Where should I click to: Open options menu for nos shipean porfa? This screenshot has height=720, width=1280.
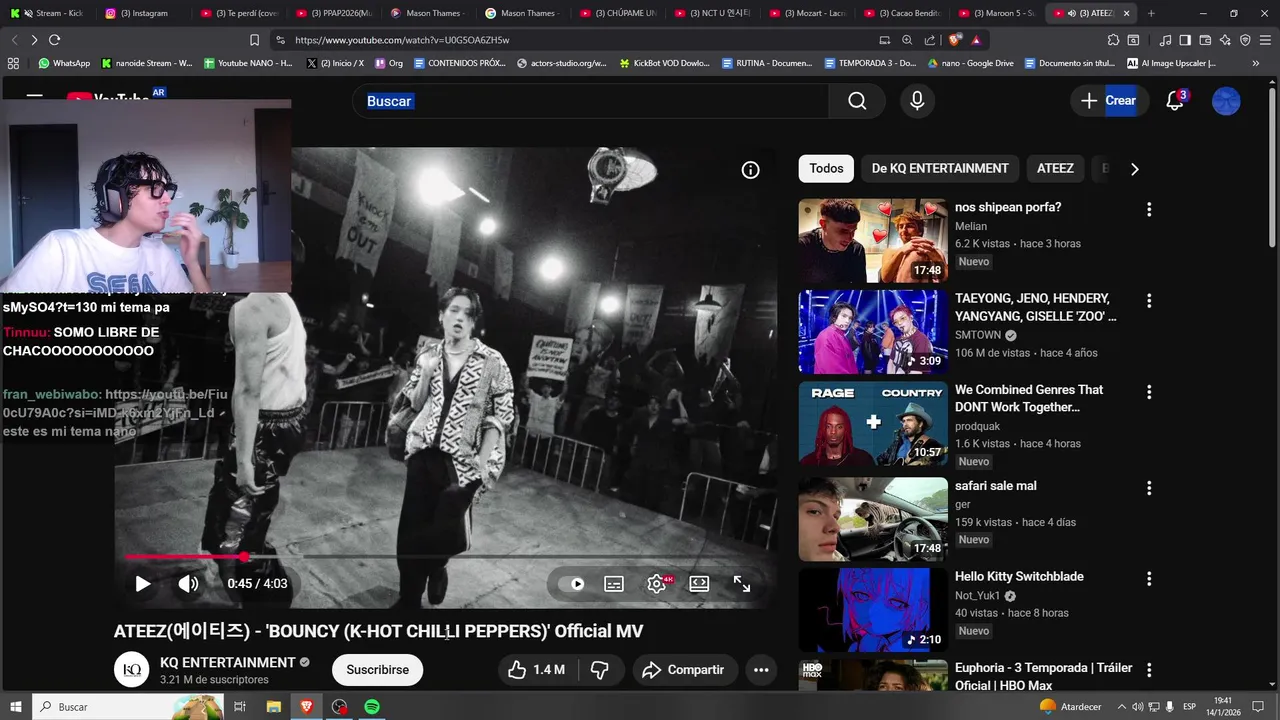1149,209
